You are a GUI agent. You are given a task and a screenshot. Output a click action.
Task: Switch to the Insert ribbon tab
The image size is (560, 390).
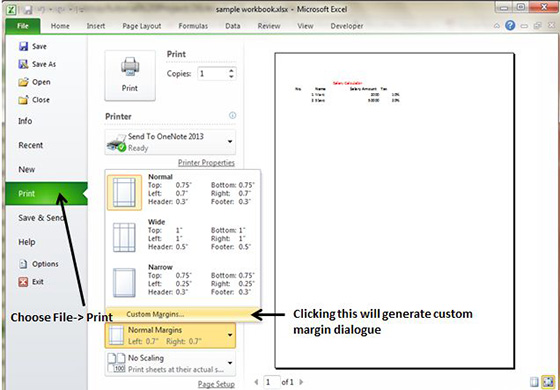coord(96,26)
